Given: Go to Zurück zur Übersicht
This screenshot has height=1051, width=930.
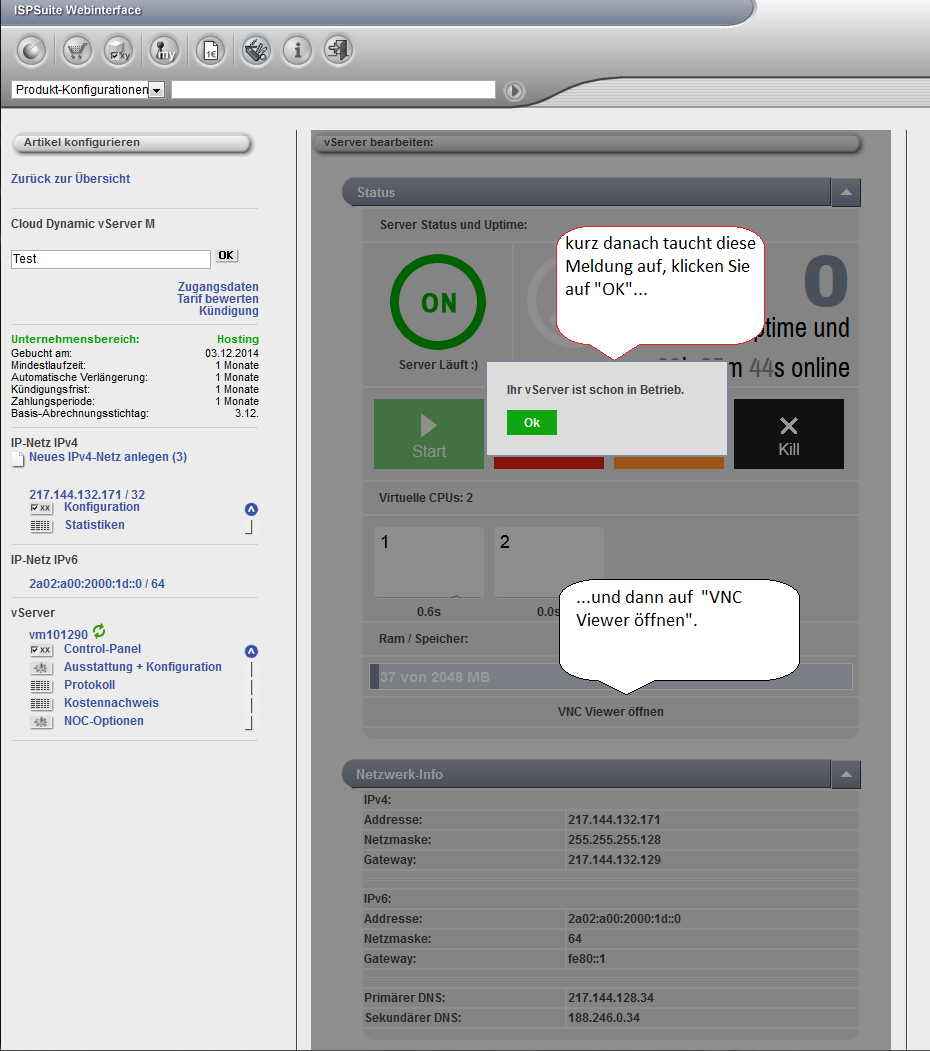Looking at the screenshot, I should (70, 179).
